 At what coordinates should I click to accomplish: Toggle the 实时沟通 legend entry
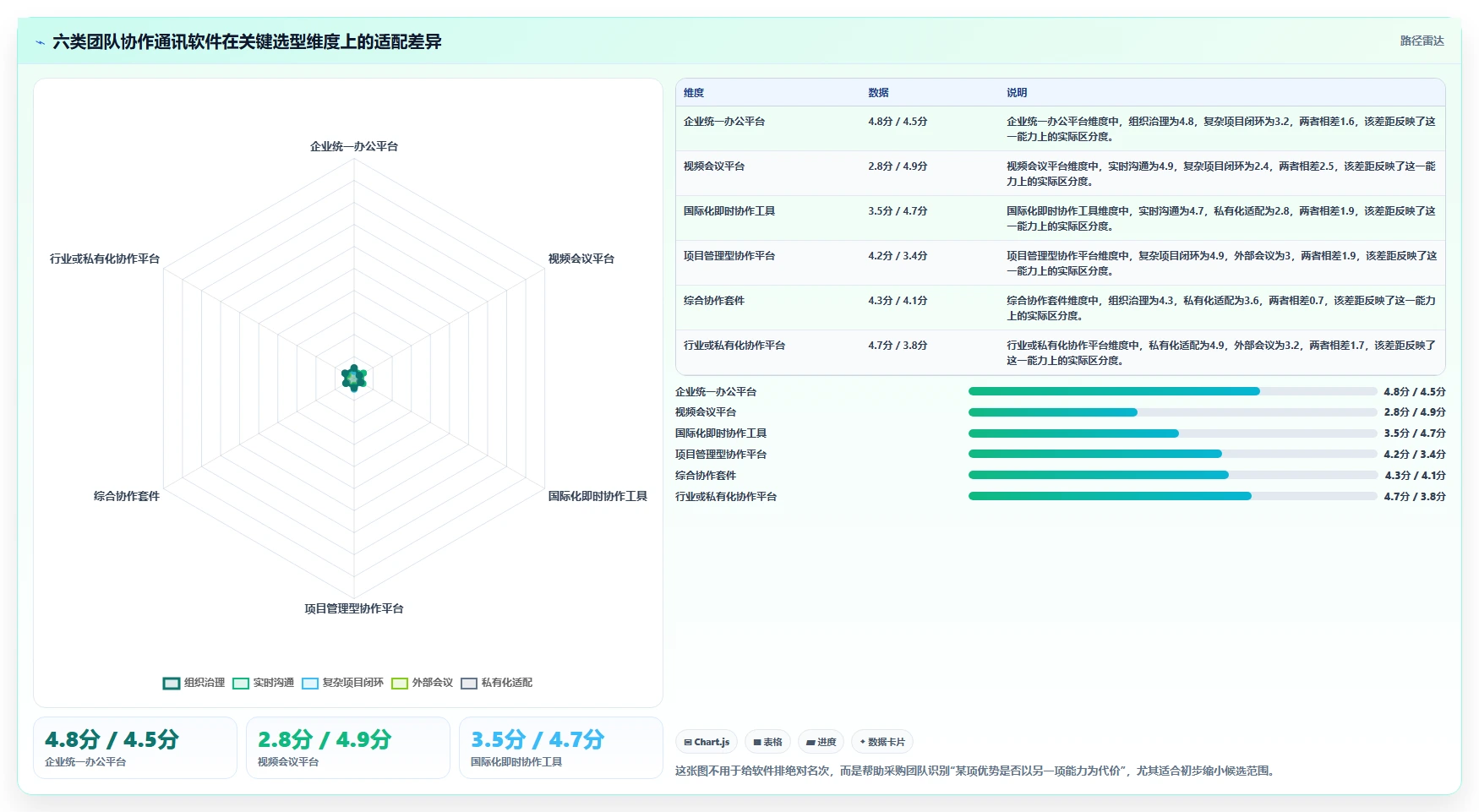point(263,683)
